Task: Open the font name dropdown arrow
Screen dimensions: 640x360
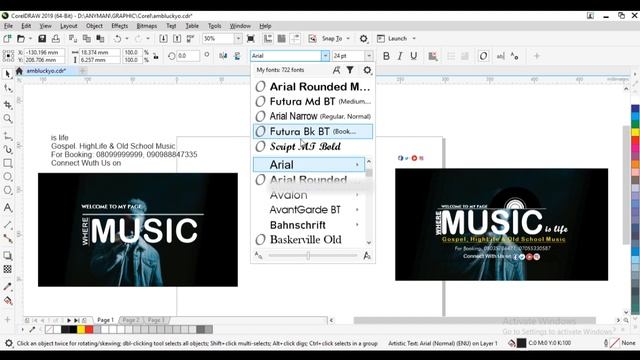Action: 325,56
